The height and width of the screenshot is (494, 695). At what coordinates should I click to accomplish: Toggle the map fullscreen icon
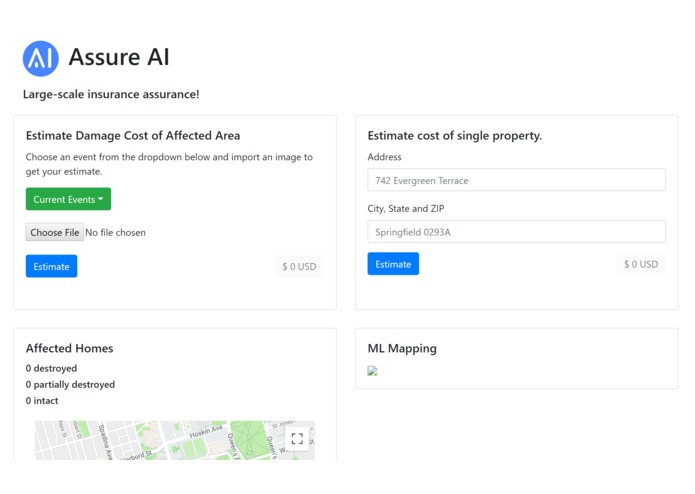click(x=297, y=439)
